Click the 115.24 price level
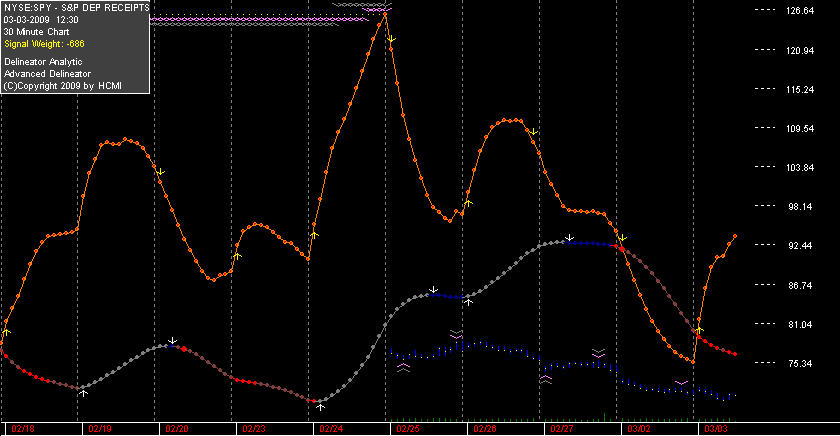The image size is (840, 436). click(800, 89)
